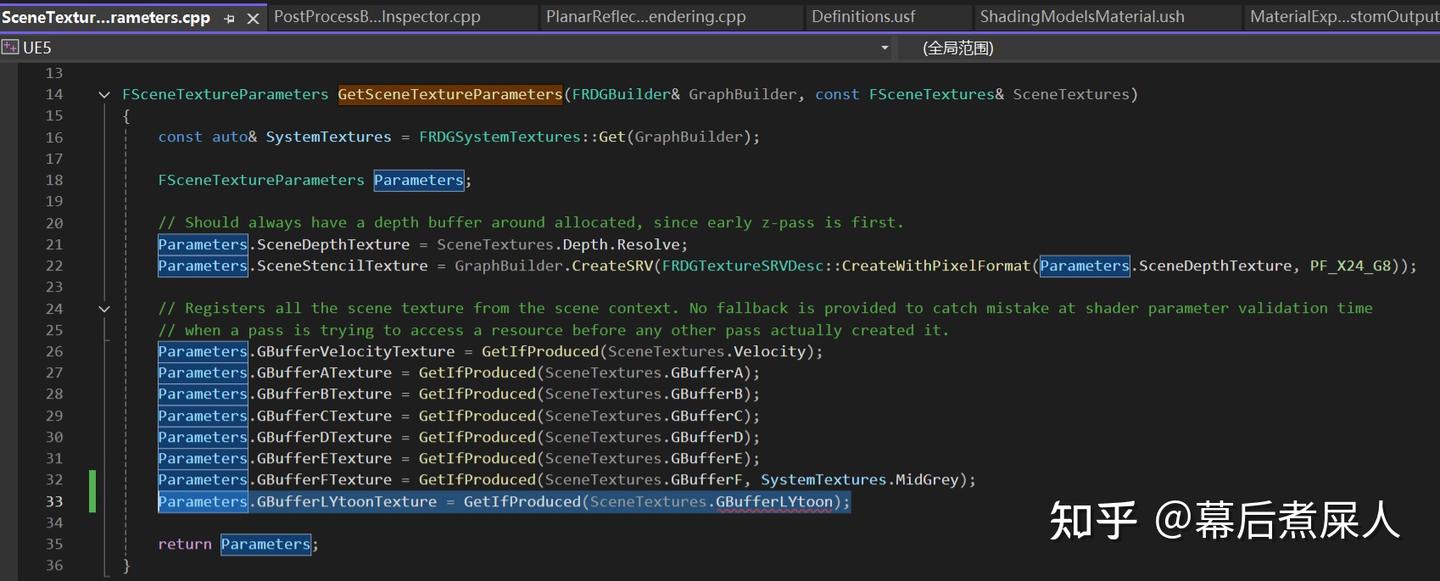Click line number 33 in the gutter
The height and width of the screenshot is (581, 1440).
pos(54,501)
